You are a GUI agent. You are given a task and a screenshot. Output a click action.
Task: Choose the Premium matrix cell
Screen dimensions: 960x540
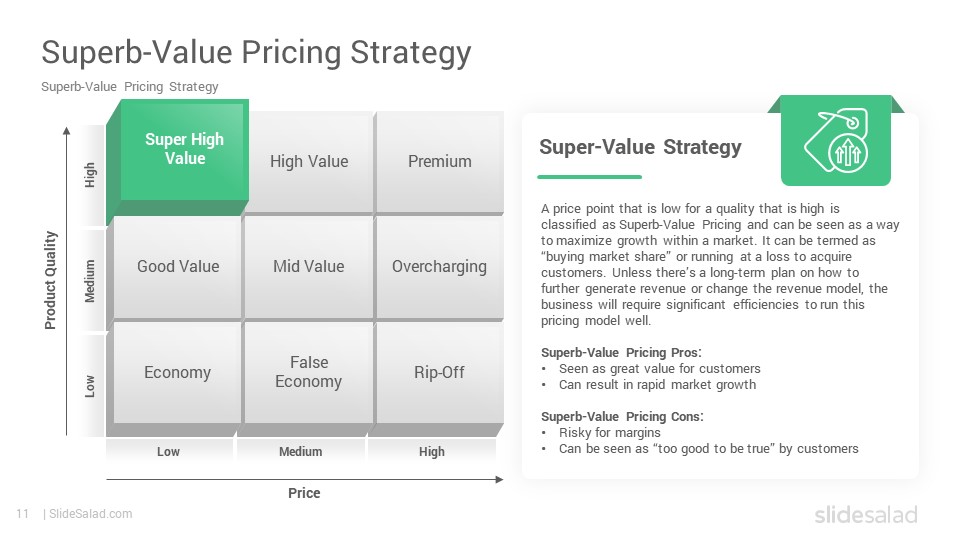coord(440,162)
